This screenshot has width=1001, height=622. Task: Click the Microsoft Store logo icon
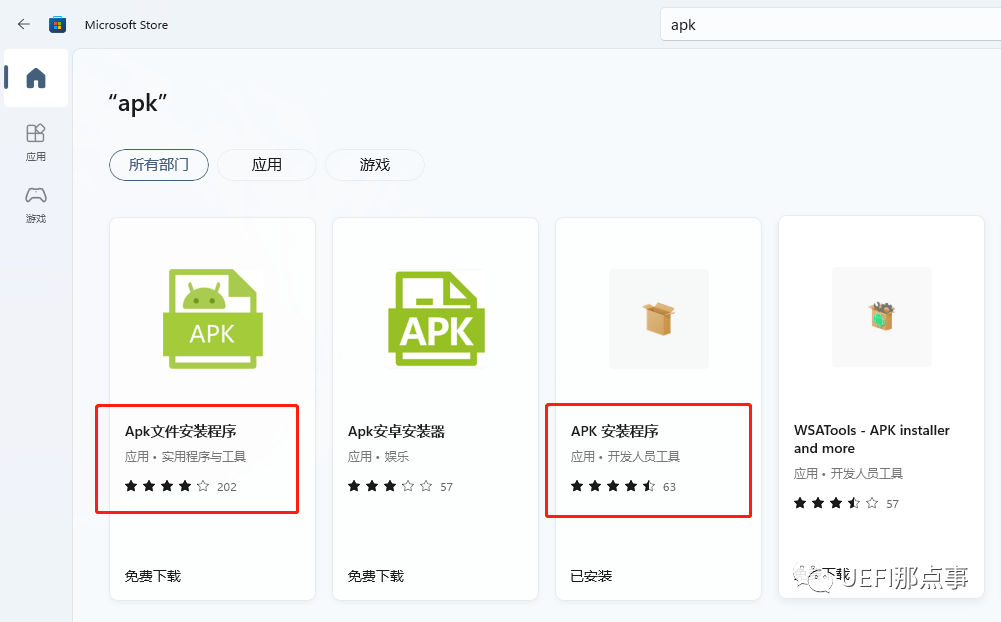58,24
